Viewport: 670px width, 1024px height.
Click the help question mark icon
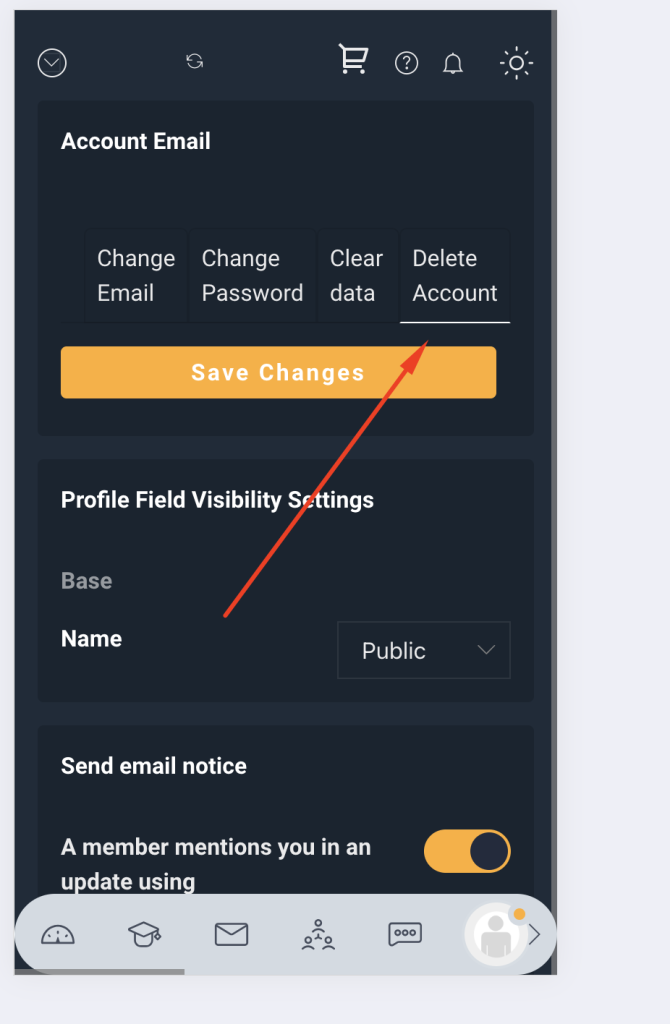406,63
